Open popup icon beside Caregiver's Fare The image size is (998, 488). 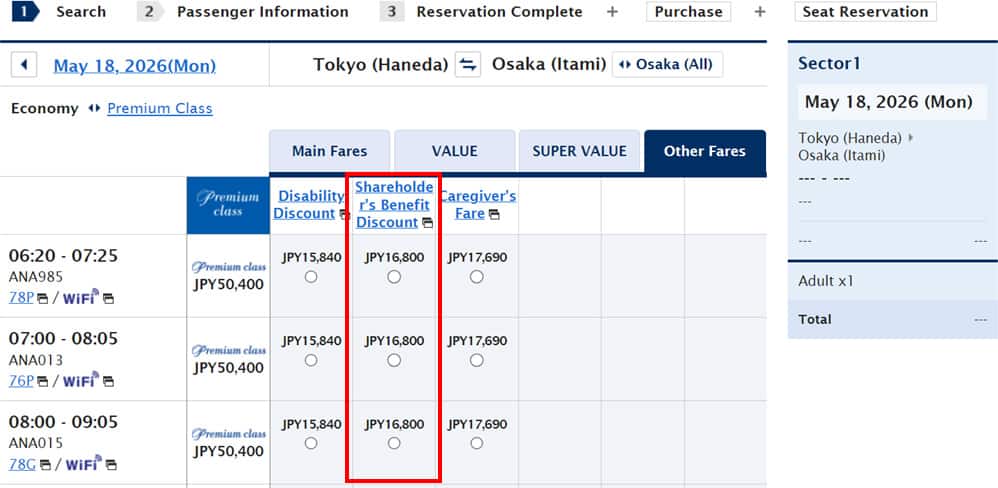click(x=494, y=214)
